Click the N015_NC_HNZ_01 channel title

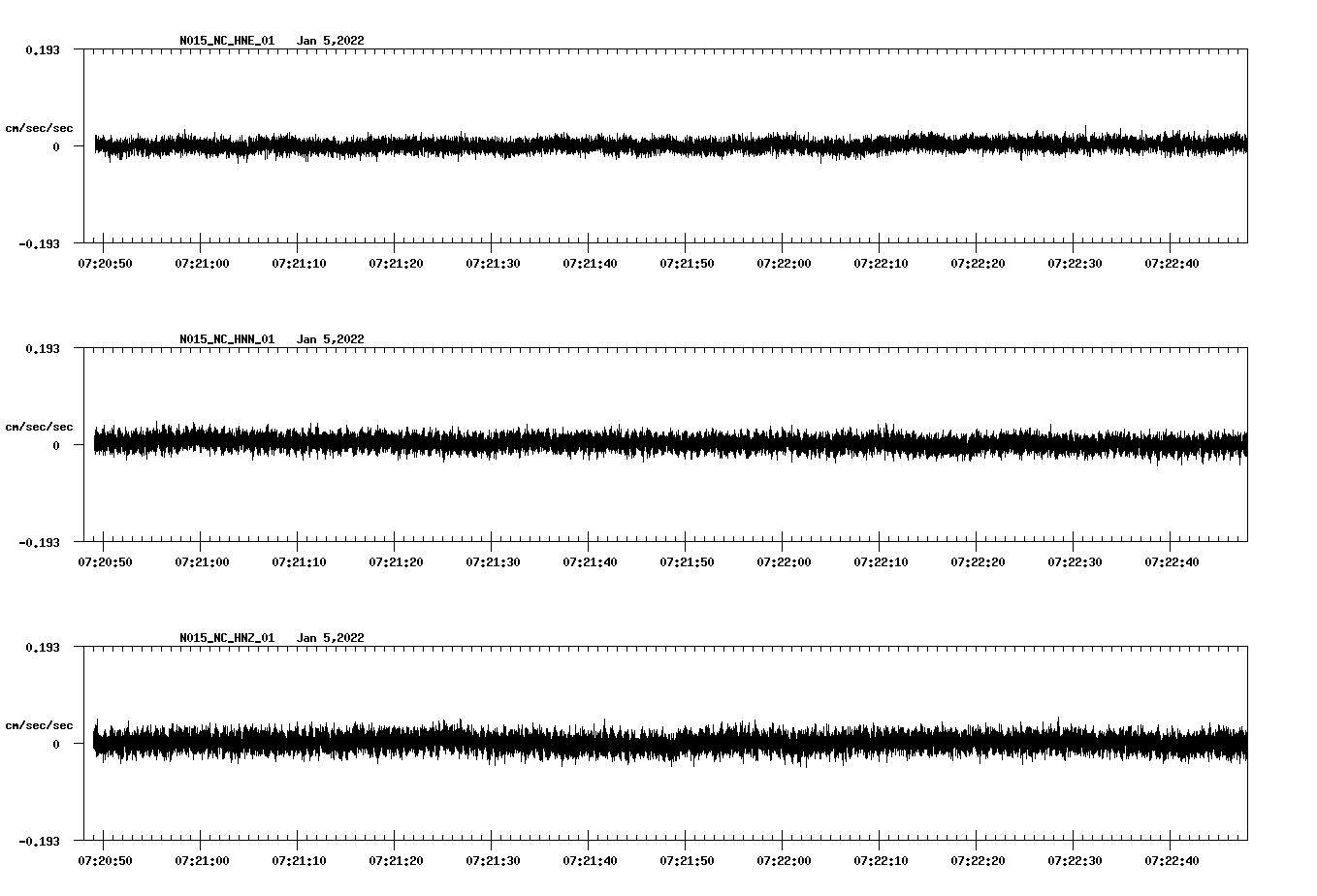click(x=227, y=638)
